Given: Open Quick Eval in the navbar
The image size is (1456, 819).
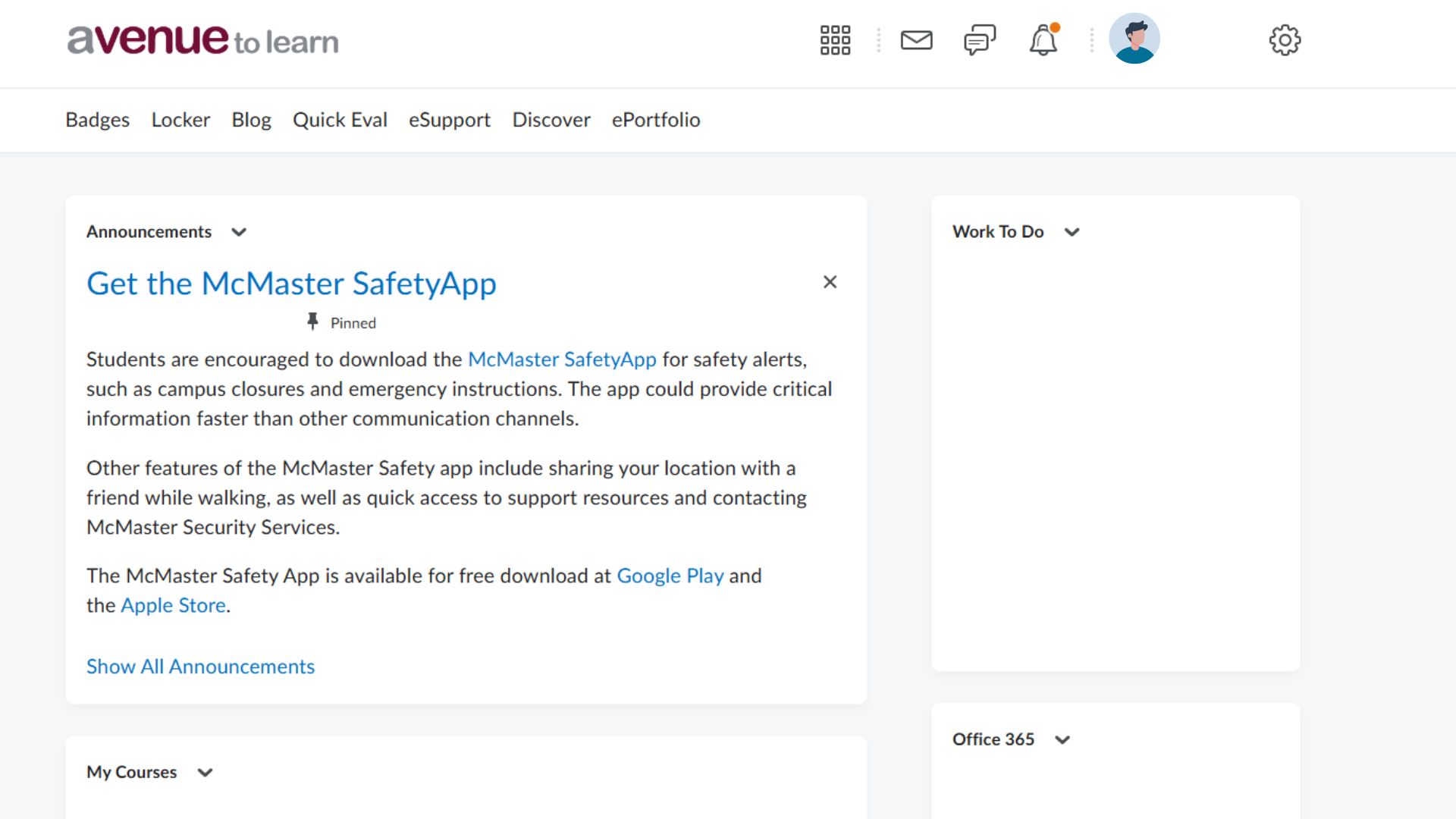Looking at the screenshot, I should 340,120.
